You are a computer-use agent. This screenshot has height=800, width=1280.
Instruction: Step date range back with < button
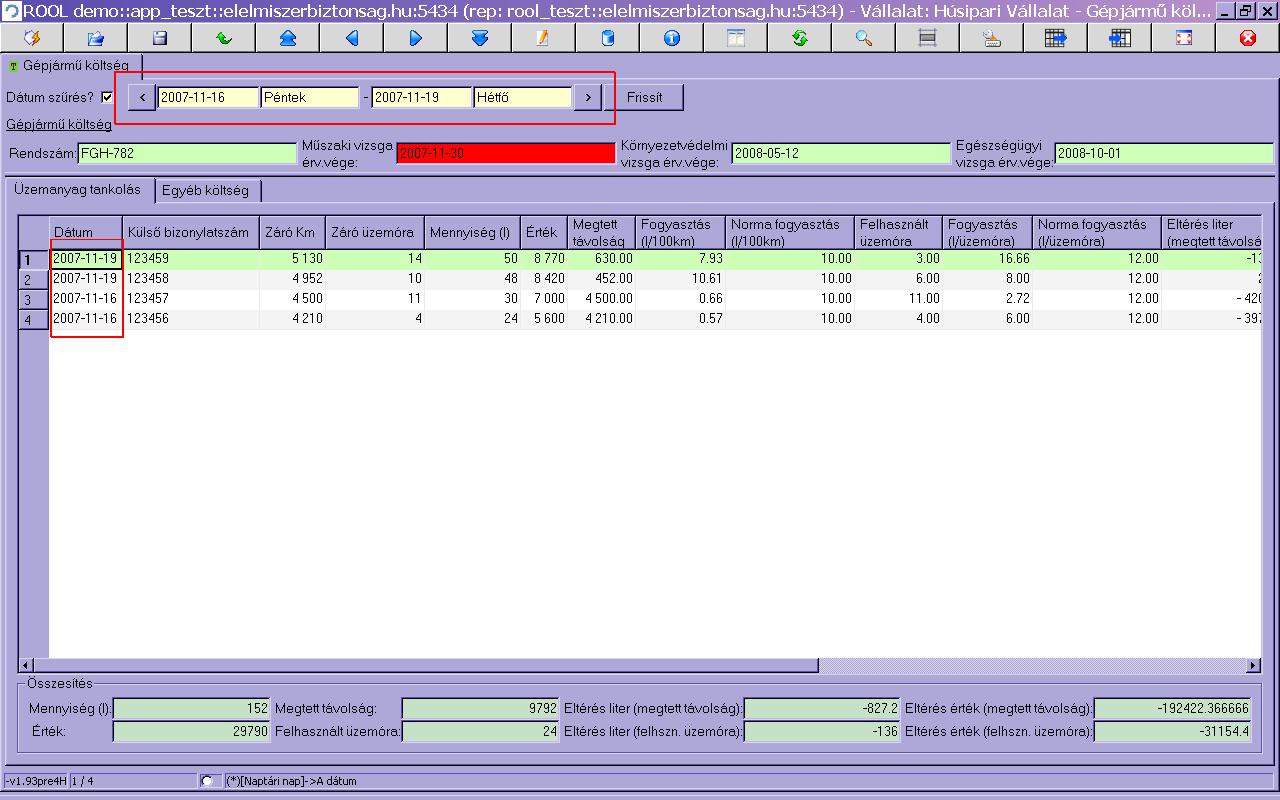pyautogui.click(x=143, y=98)
